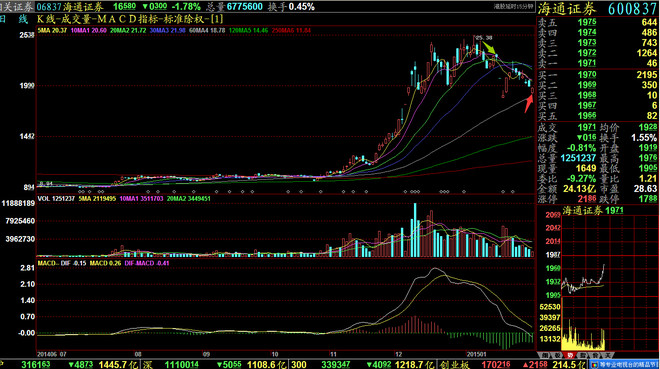Image resolution: width=660 pixels, height=369 pixels.
Task: Click the 买二 bid price 1969
Action: coord(587,85)
